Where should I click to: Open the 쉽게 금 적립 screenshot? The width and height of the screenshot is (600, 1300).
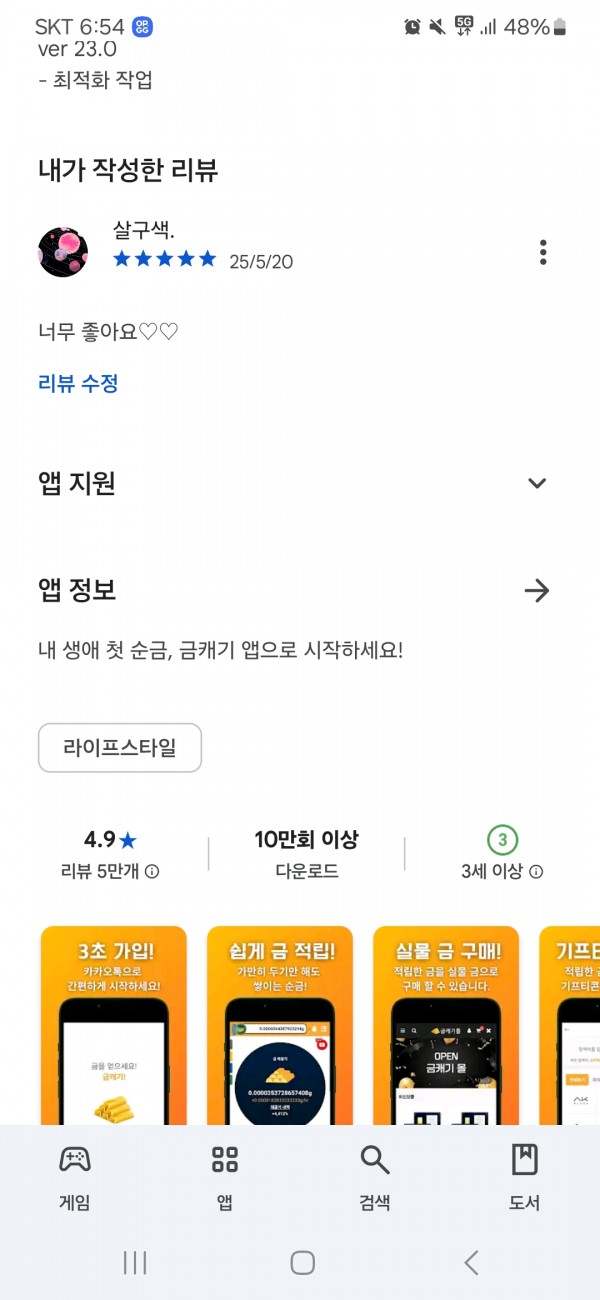point(280,1026)
